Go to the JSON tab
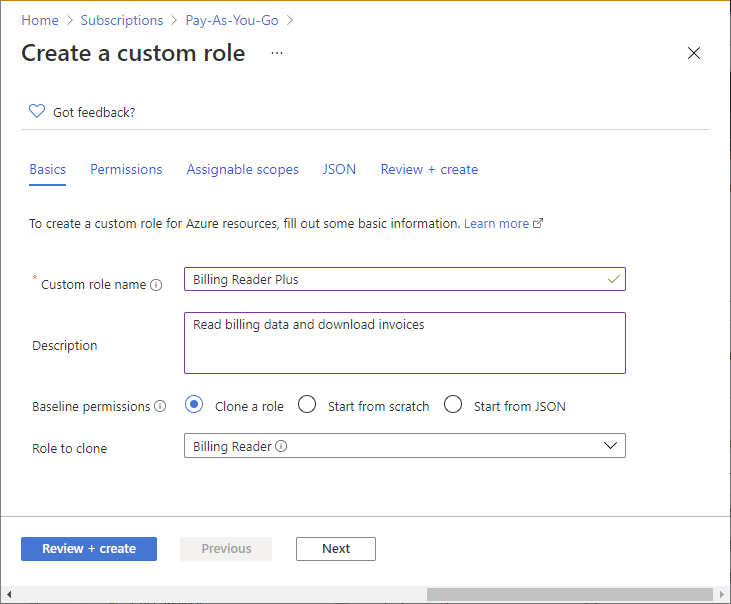 pyautogui.click(x=339, y=169)
